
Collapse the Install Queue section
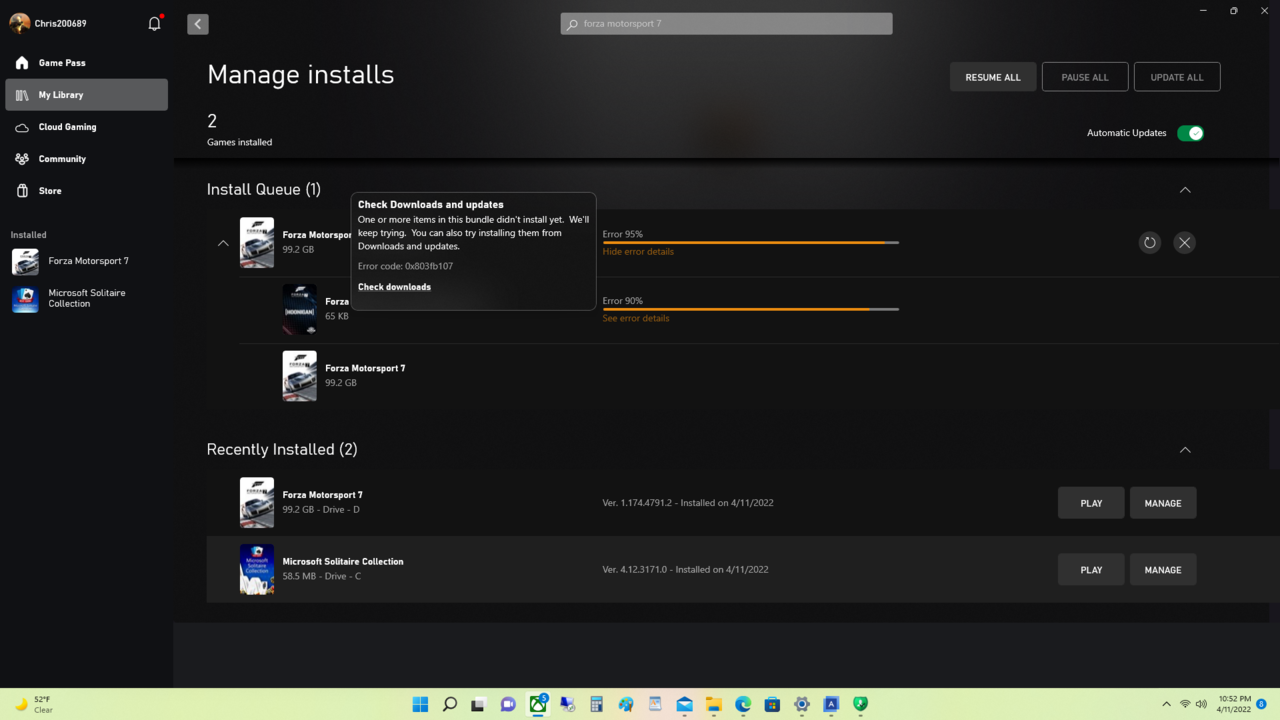[x=1185, y=190]
